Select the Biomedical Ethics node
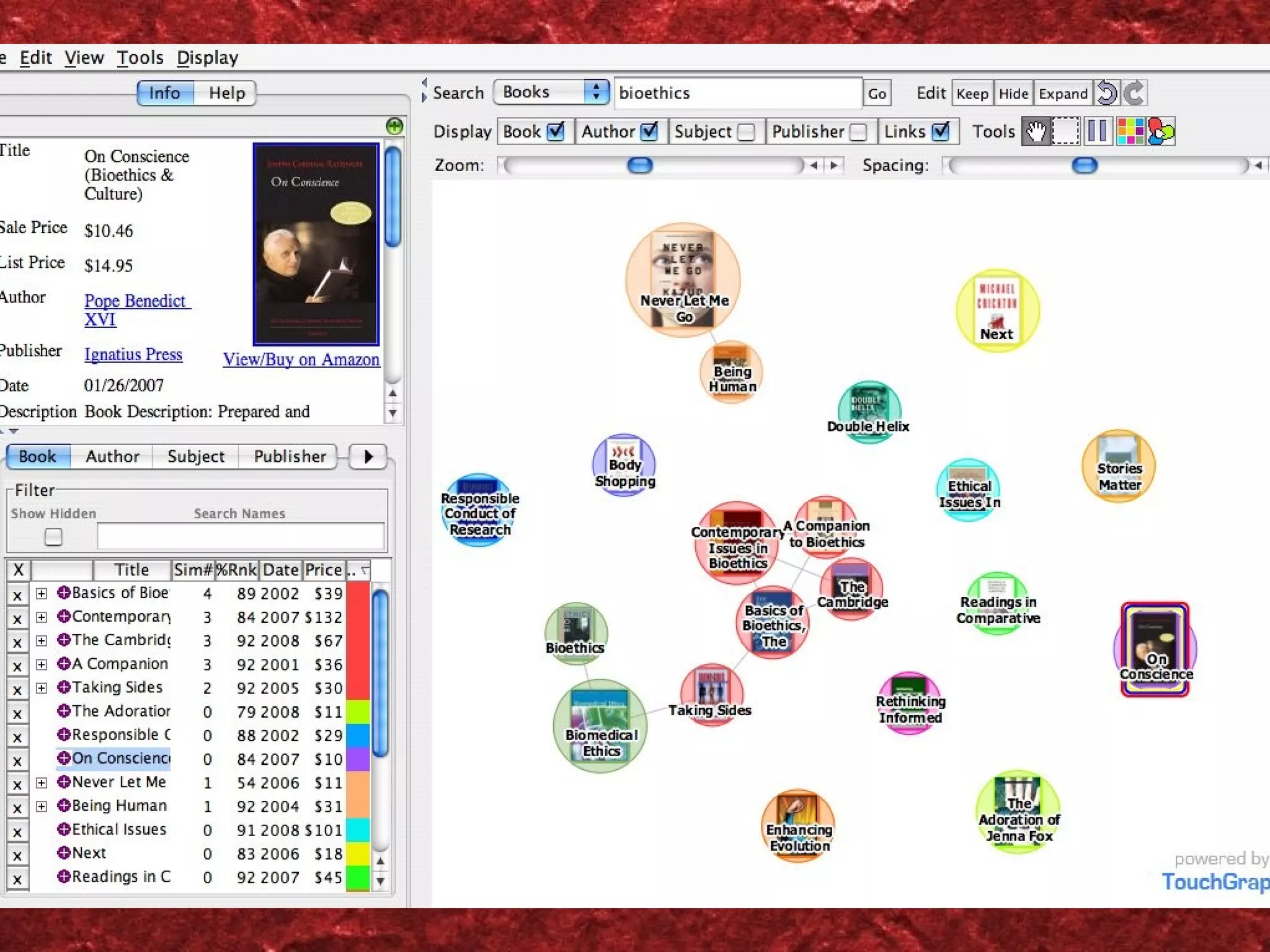This screenshot has height=952, width=1270. click(x=600, y=726)
